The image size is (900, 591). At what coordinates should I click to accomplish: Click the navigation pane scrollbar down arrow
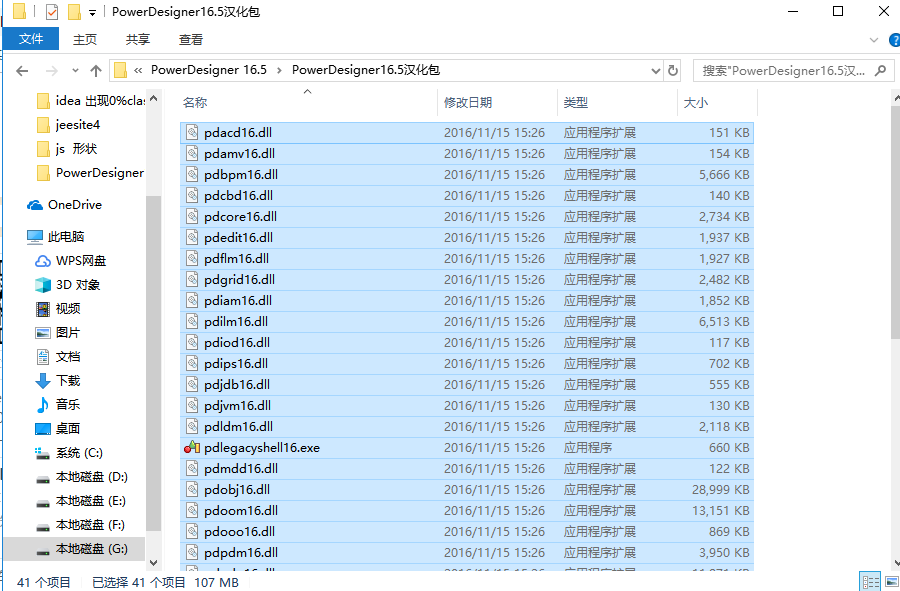pyautogui.click(x=153, y=563)
